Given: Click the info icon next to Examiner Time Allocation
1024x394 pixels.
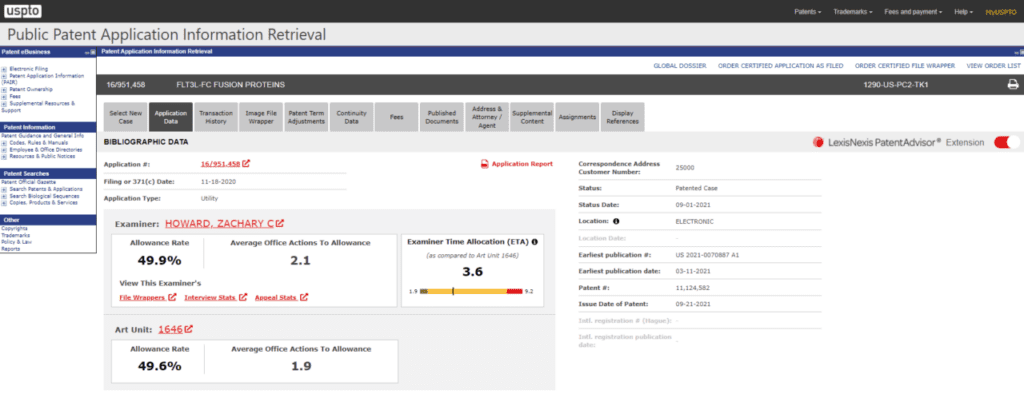Looking at the screenshot, I should tap(534, 242).
